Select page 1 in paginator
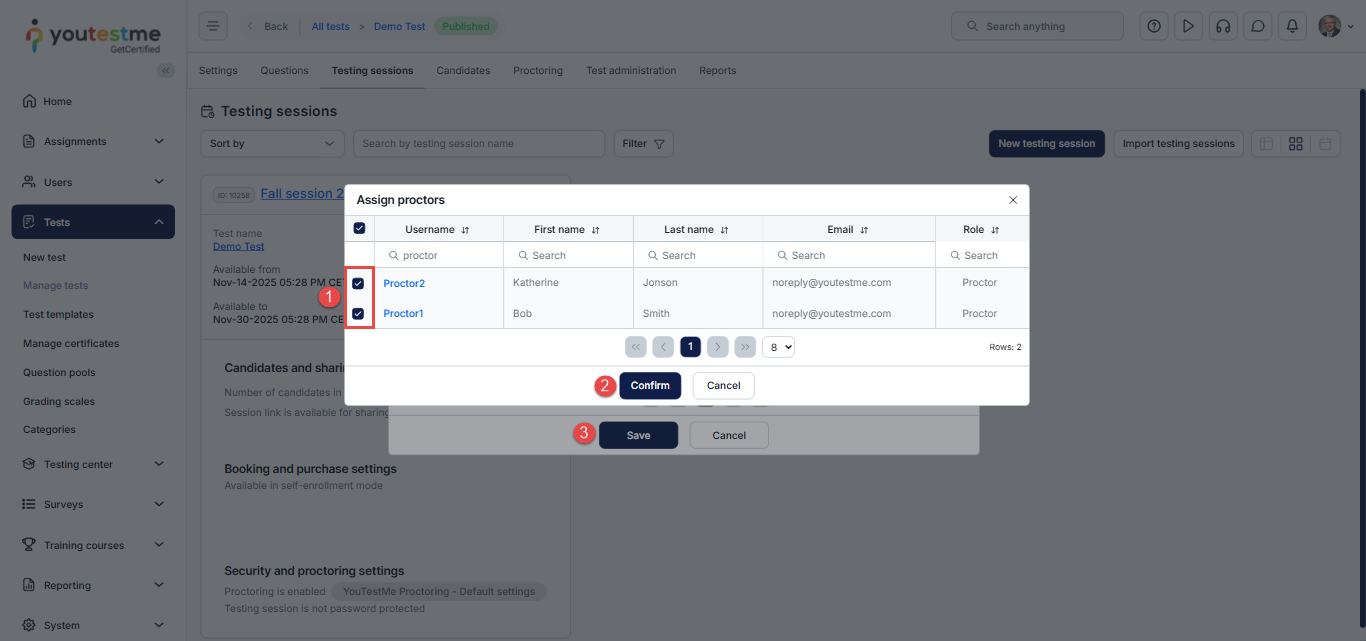Image resolution: width=1366 pixels, height=641 pixels. coord(690,347)
